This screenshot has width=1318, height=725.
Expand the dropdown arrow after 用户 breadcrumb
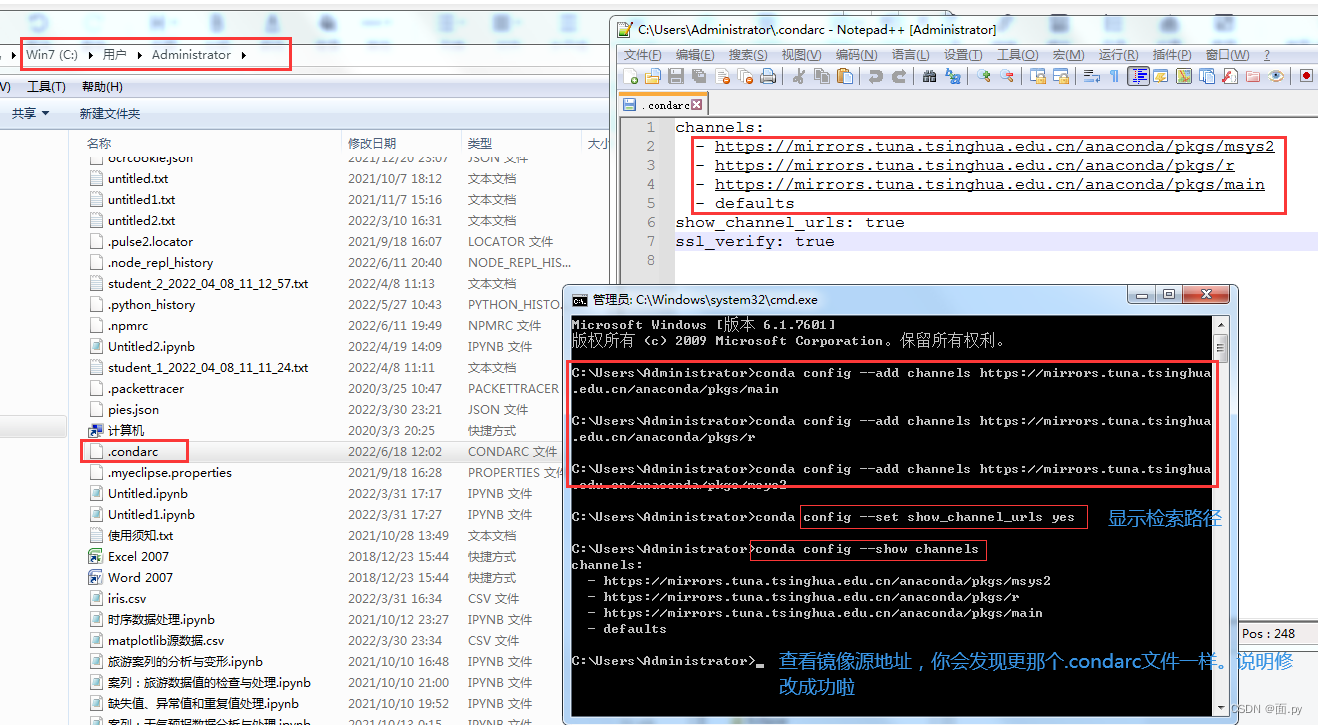(140, 55)
